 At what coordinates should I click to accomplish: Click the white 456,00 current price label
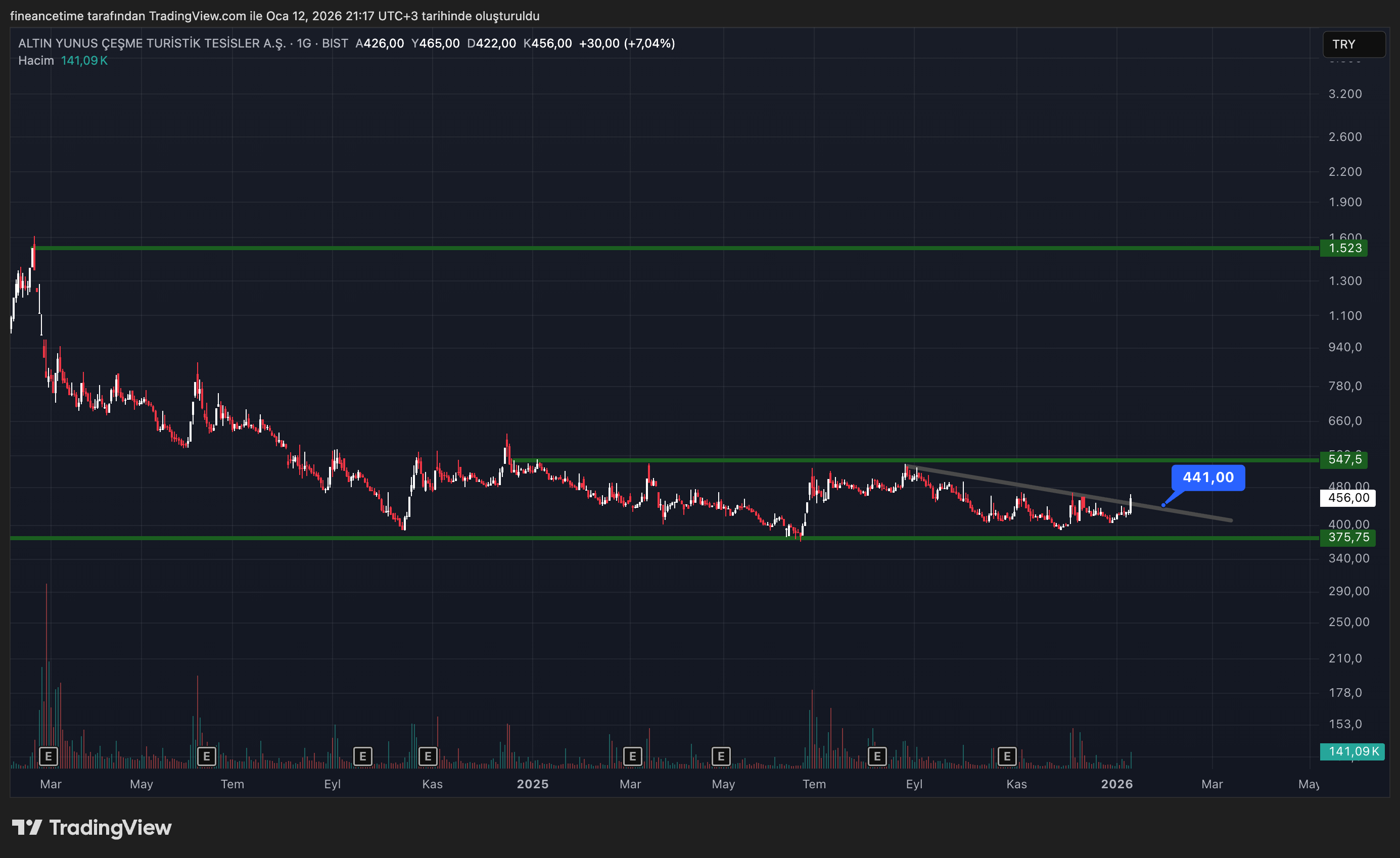coord(1348,498)
